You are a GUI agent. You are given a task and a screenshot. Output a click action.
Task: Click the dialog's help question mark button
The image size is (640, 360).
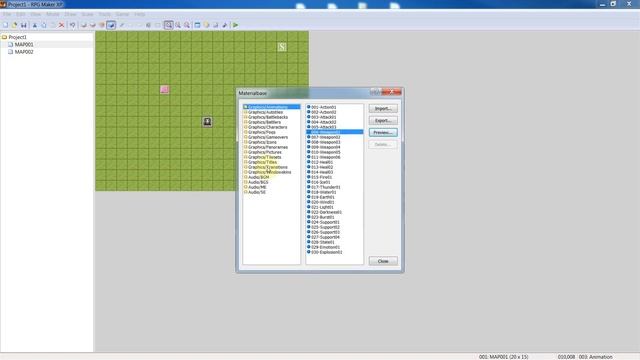click(376, 92)
